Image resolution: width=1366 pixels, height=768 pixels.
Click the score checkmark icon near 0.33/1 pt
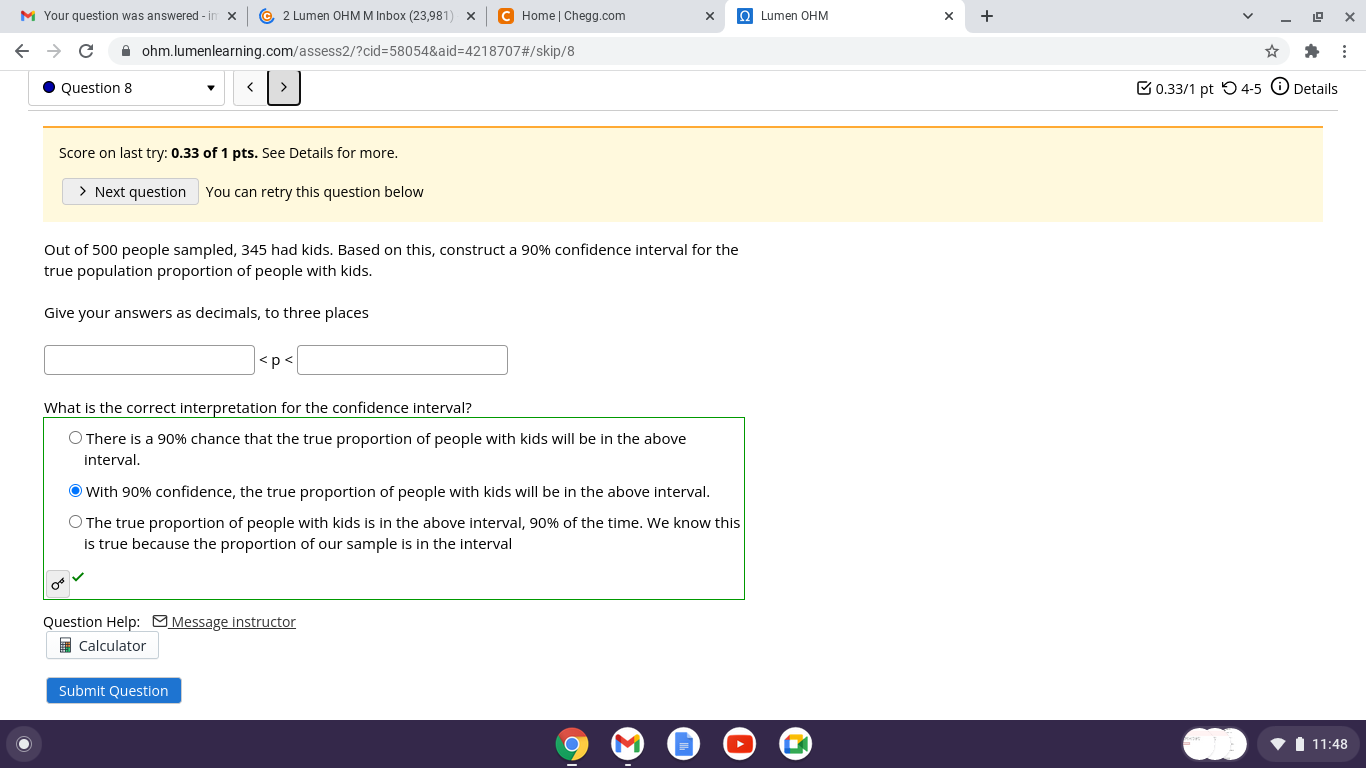click(x=1146, y=89)
